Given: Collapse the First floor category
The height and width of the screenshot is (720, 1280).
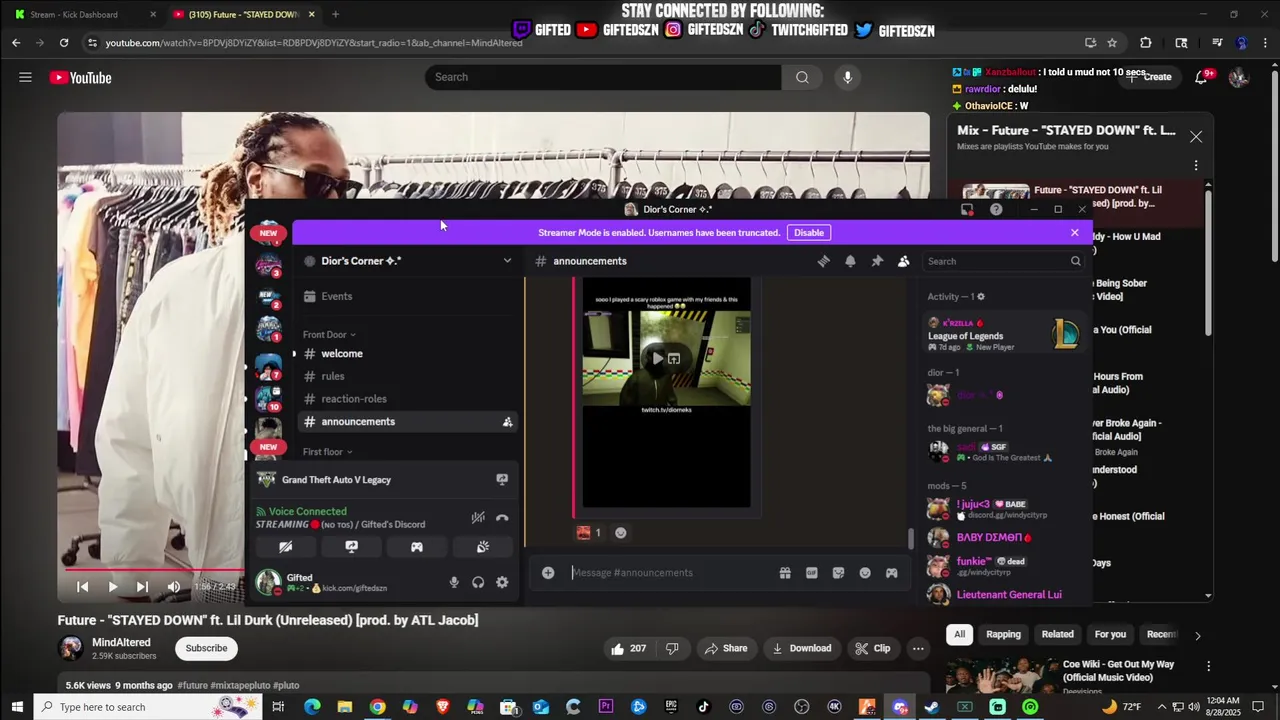Looking at the screenshot, I should pyautogui.click(x=327, y=452).
